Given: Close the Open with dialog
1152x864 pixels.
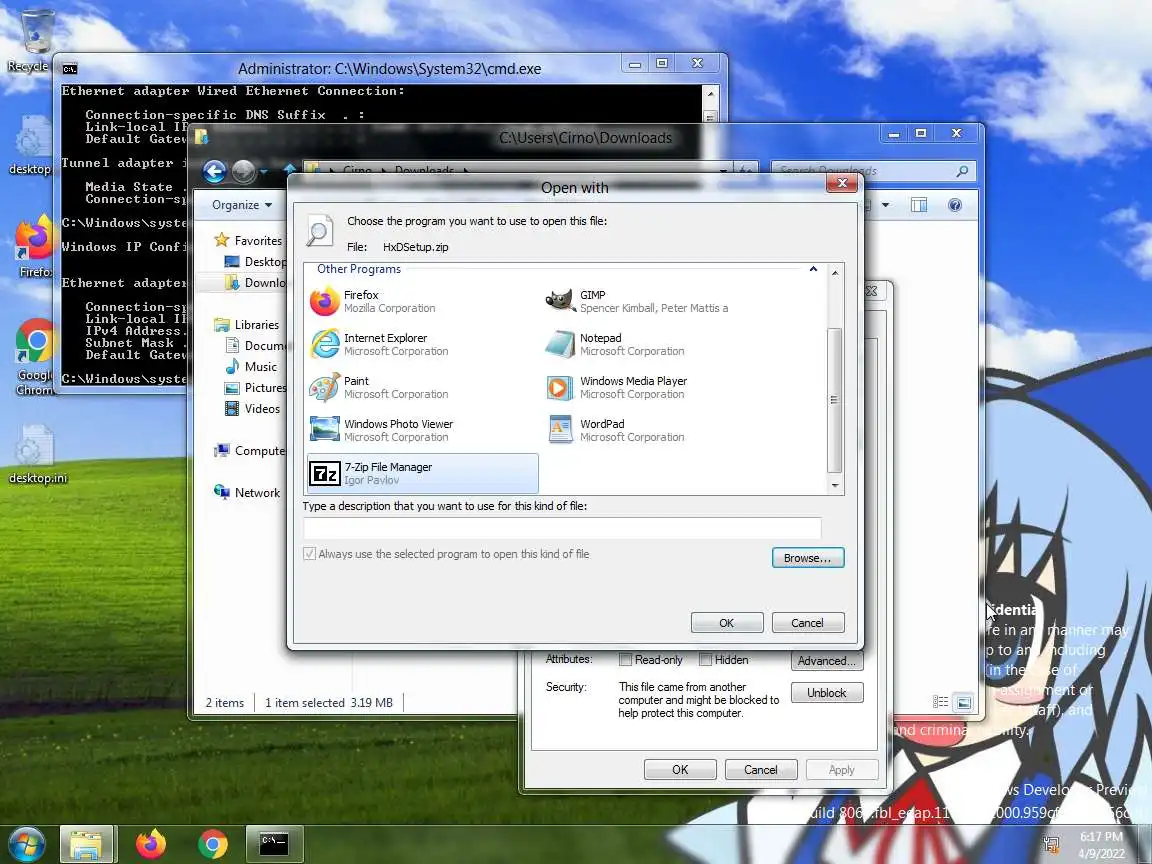Looking at the screenshot, I should 842,183.
